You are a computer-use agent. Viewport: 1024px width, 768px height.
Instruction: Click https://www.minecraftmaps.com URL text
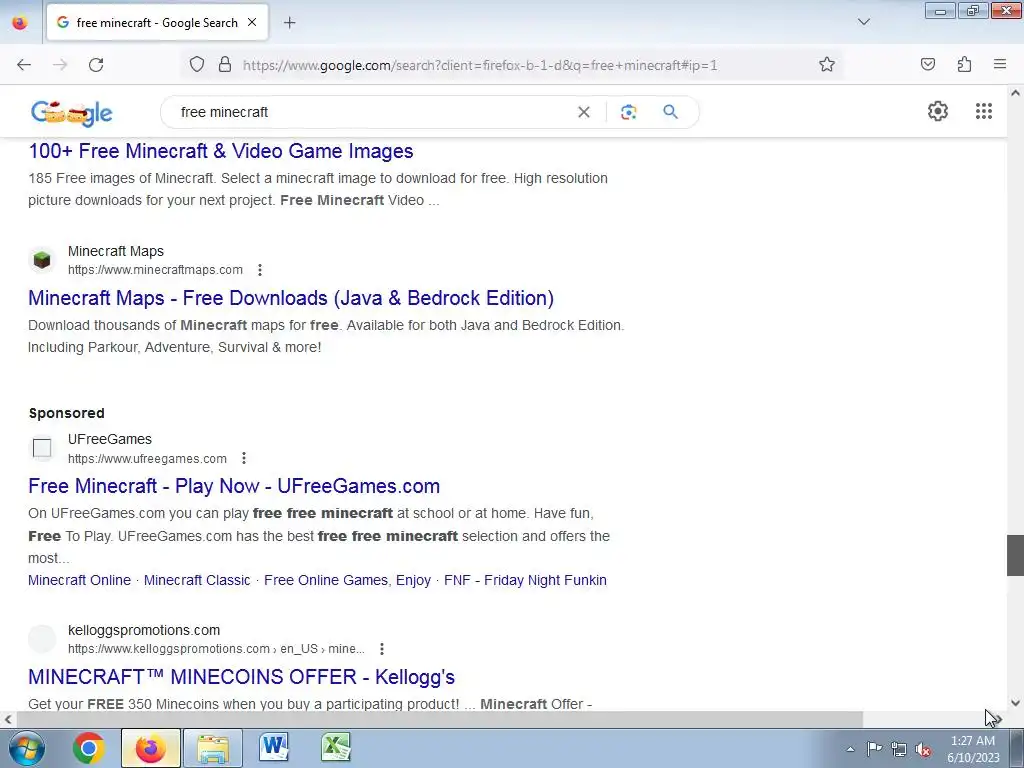(155, 270)
